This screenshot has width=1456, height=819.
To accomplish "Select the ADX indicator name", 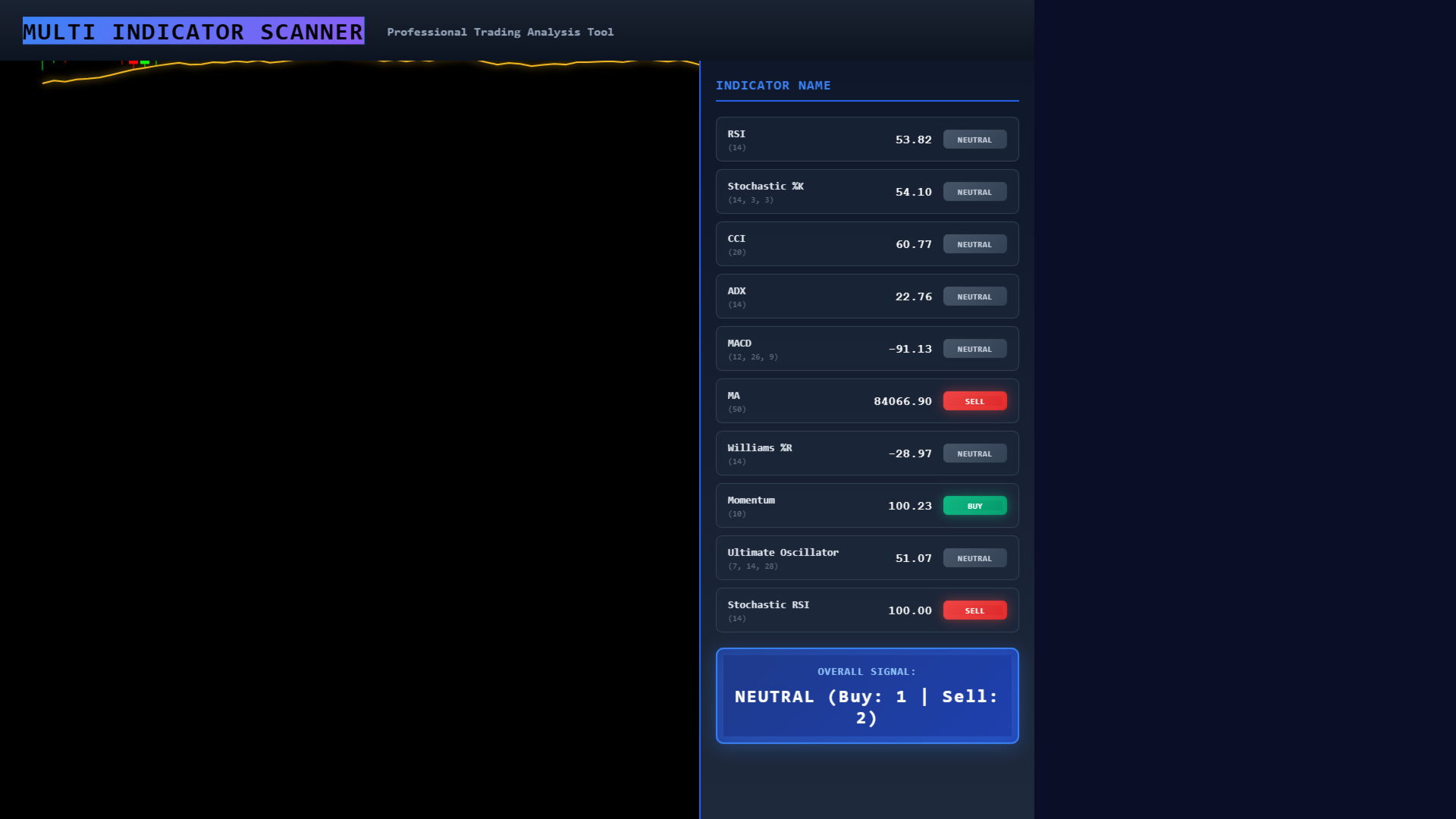I will pos(736,291).
